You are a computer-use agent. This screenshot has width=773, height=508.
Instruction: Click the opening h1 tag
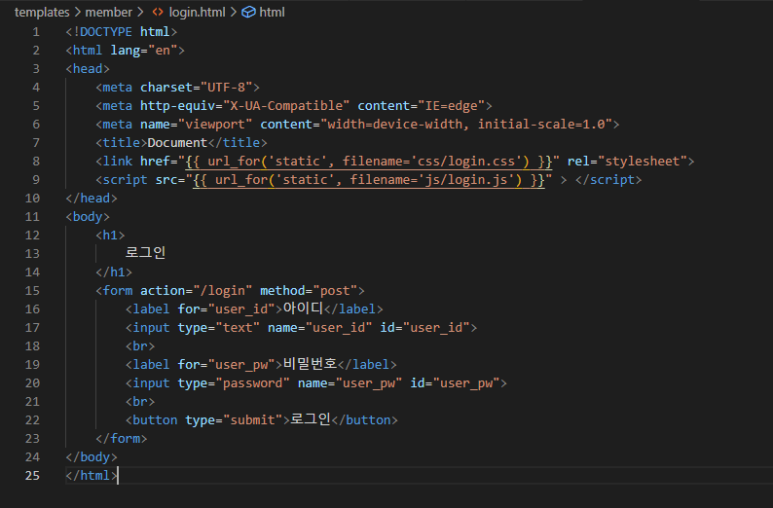click(x=110, y=235)
